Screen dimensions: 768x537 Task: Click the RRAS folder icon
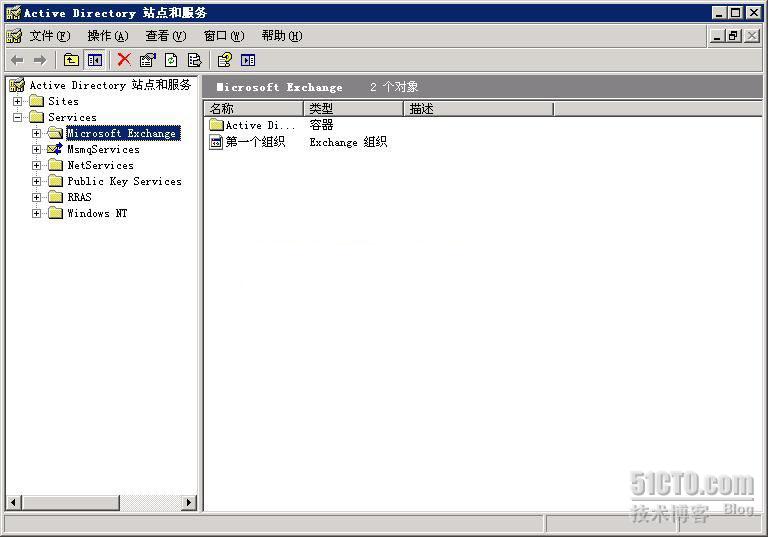(55, 197)
